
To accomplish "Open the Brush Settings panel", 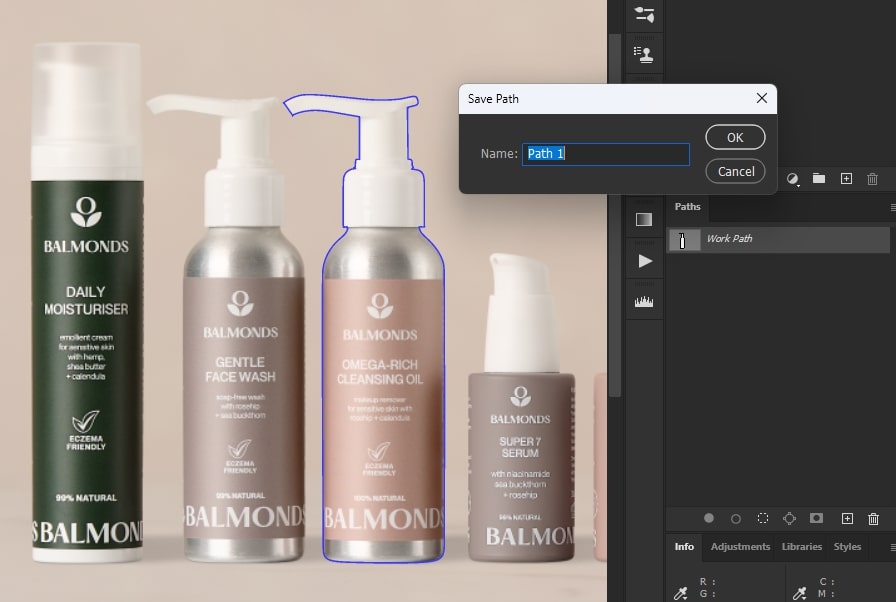I will [644, 16].
